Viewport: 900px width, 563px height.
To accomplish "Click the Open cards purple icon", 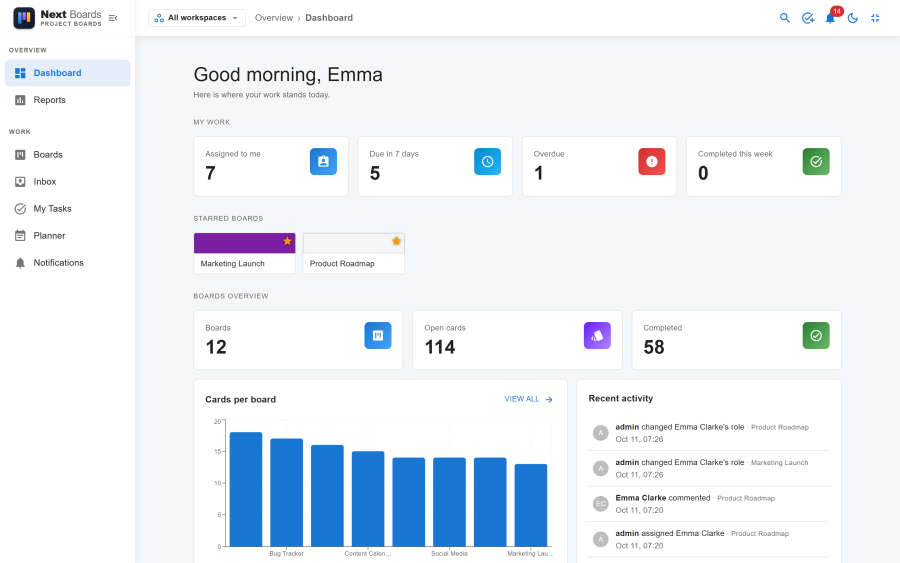I will coord(597,335).
